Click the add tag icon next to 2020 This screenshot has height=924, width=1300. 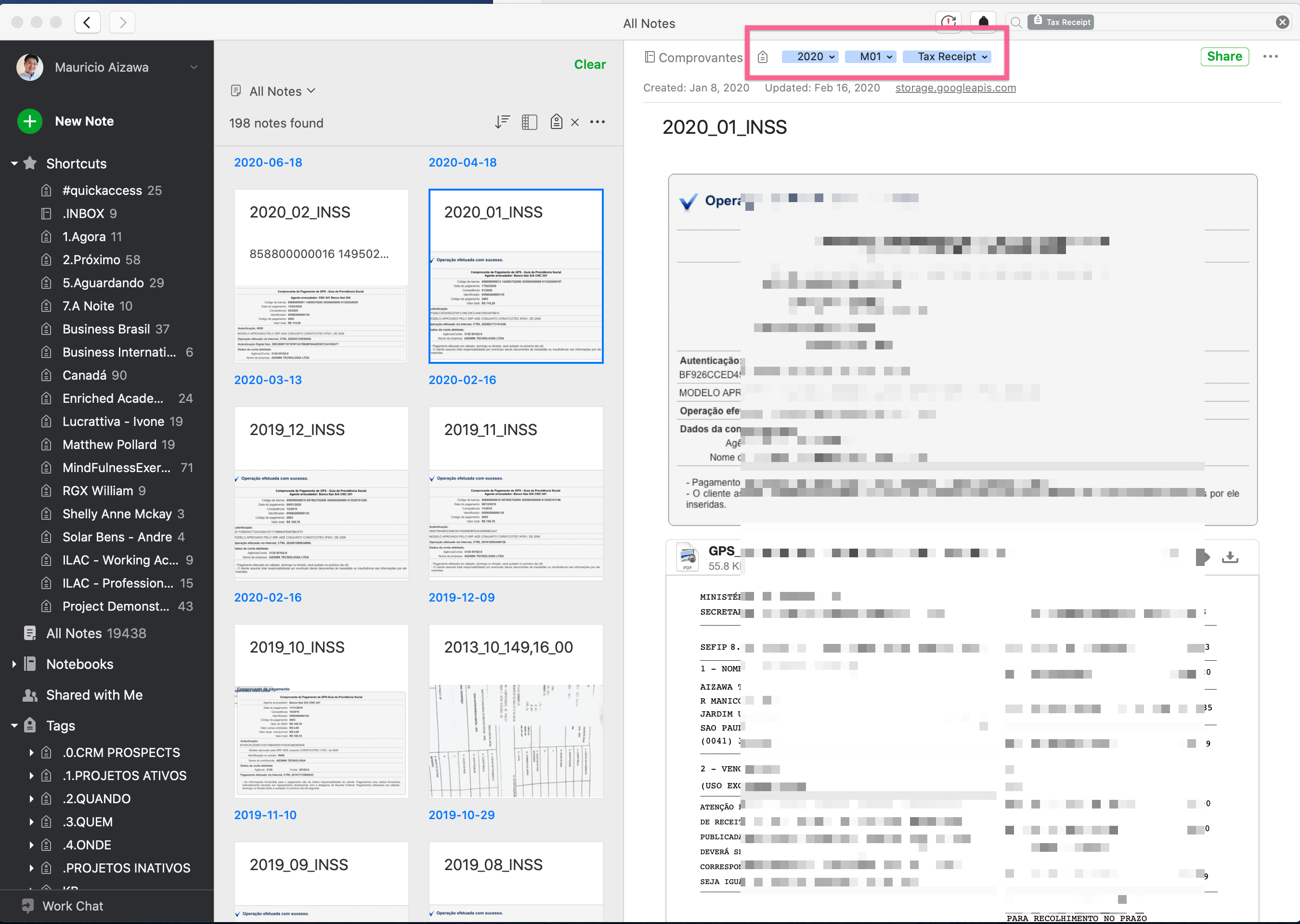tap(763, 57)
